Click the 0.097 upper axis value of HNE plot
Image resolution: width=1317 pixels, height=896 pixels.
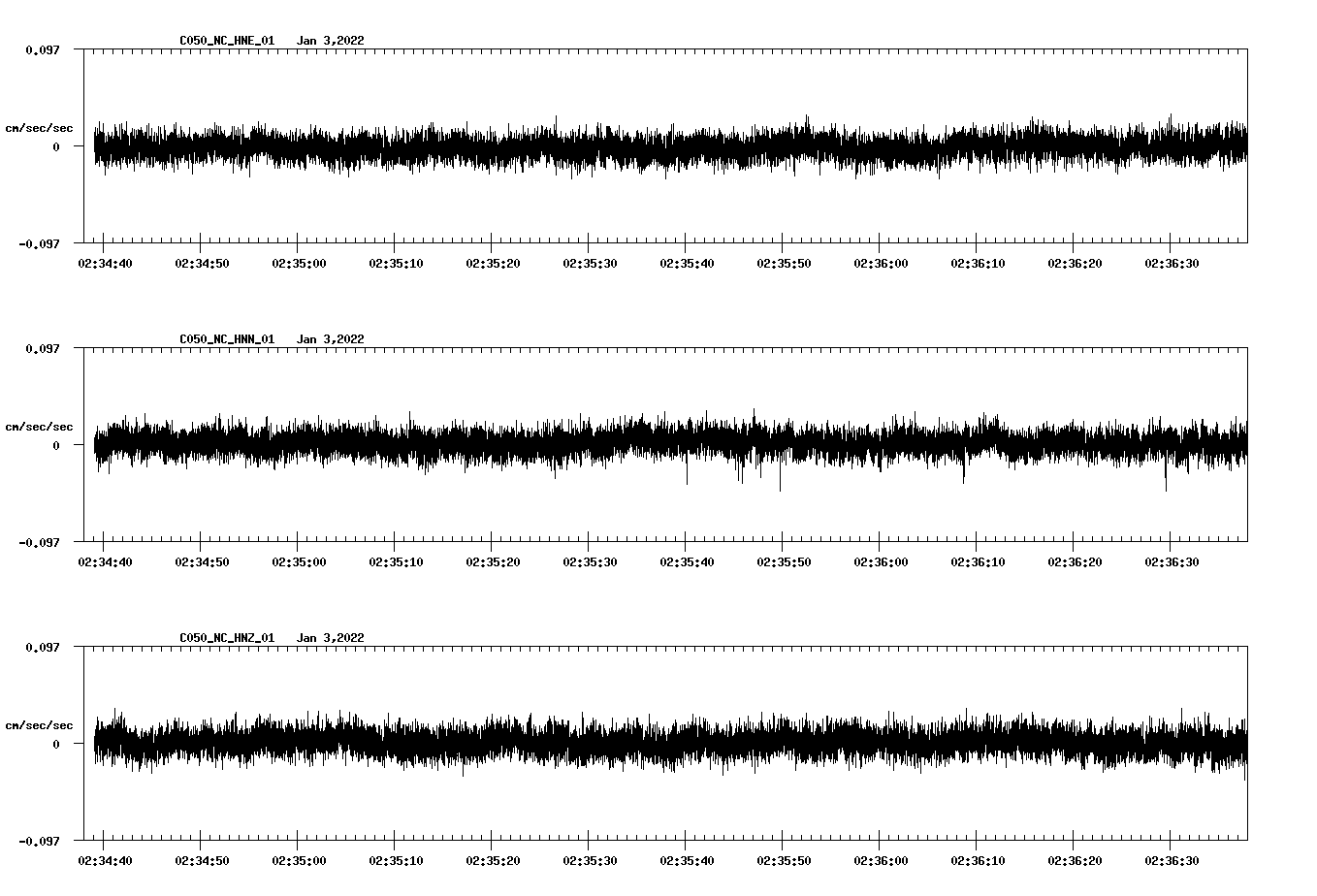(42, 49)
